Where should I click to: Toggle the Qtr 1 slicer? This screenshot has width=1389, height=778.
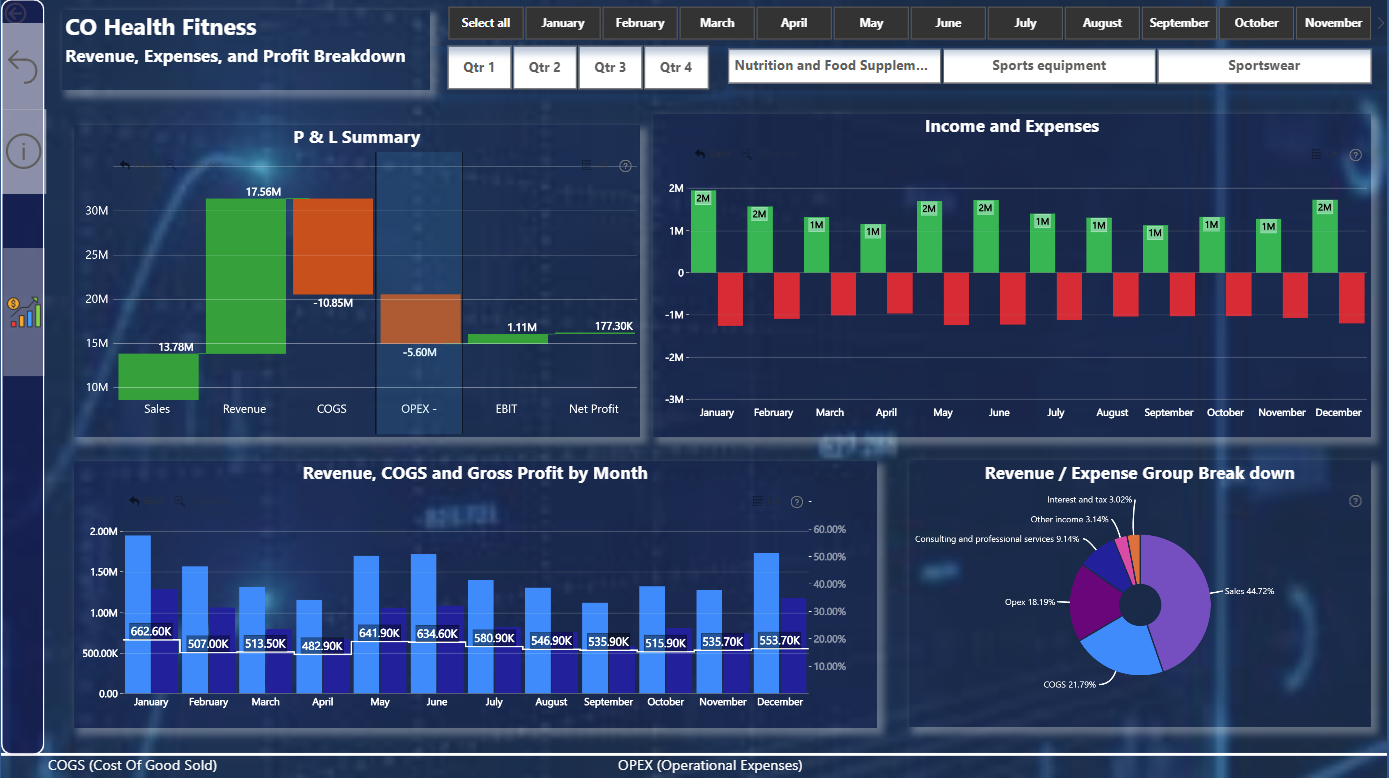(479, 67)
